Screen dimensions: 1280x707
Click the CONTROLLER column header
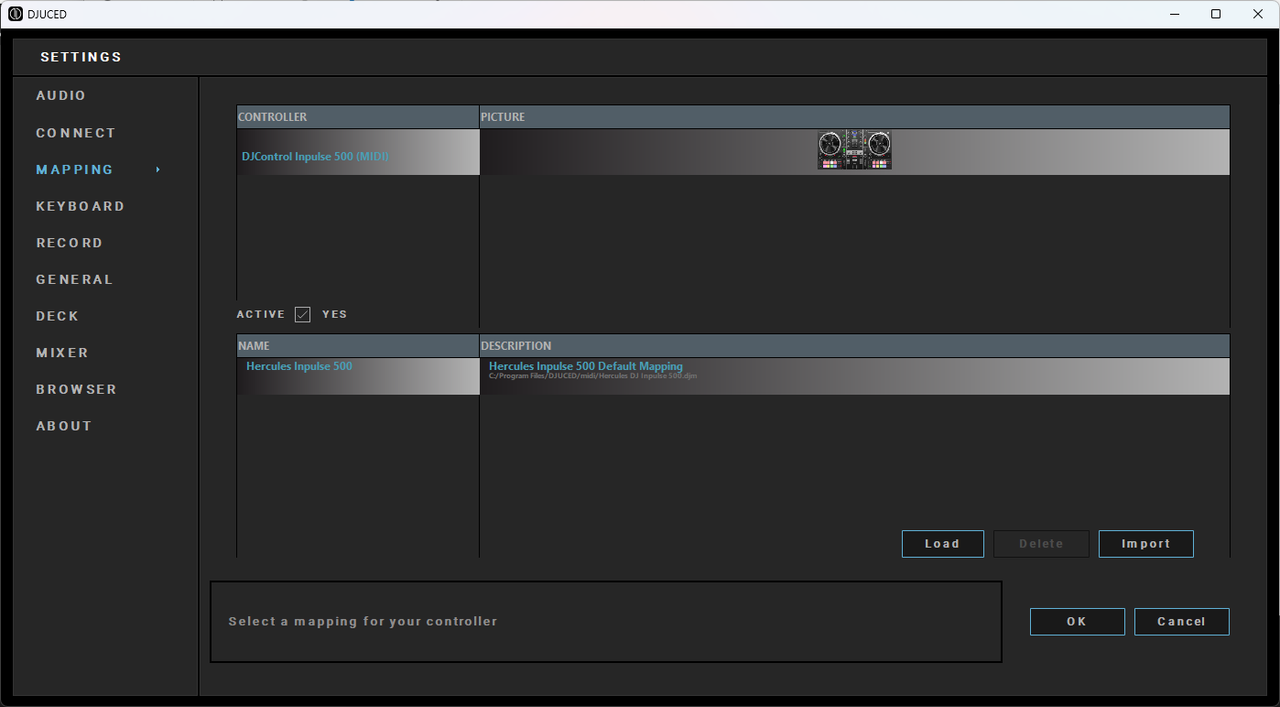click(x=358, y=117)
